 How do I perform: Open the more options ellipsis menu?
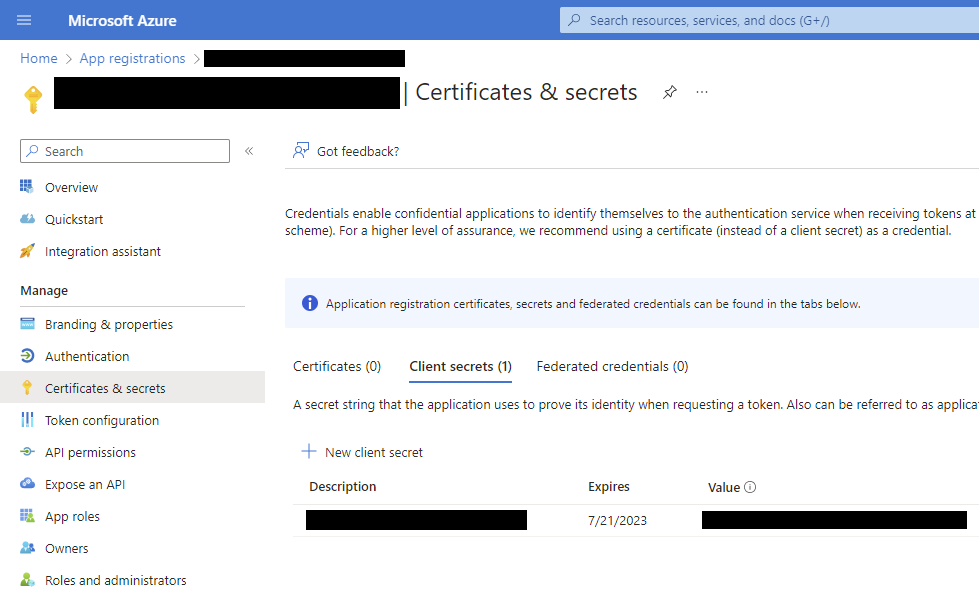702,92
